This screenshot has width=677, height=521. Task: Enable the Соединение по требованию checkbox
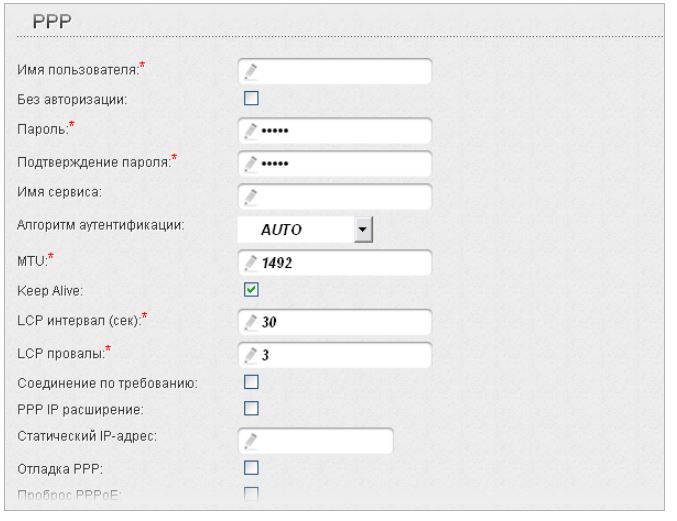[x=252, y=382]
